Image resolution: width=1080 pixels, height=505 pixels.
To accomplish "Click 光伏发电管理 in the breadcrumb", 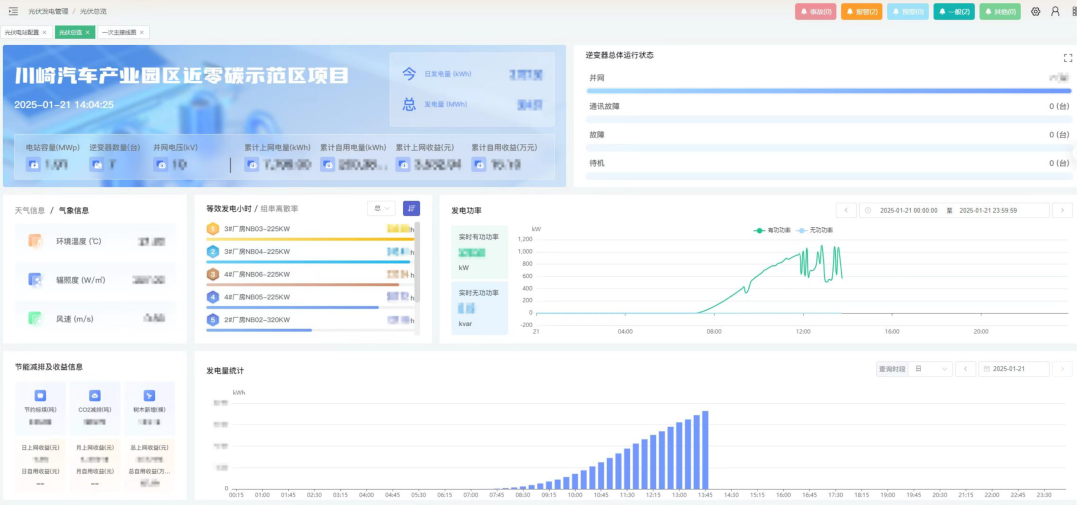I will click(x=48, y=11).
